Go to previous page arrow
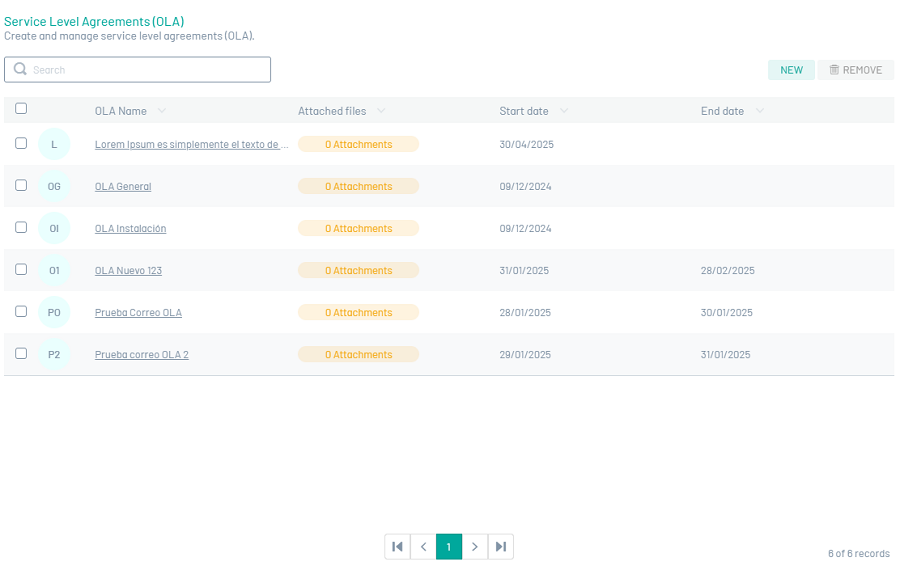Screen dimensions: 900x566 pyautogui.click(x=423, y=546)
